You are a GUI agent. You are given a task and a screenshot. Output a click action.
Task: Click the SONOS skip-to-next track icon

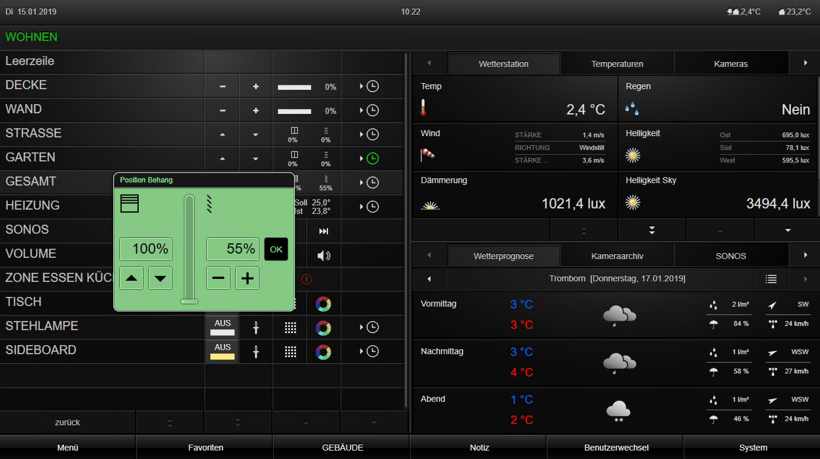(x=324, y=231)
